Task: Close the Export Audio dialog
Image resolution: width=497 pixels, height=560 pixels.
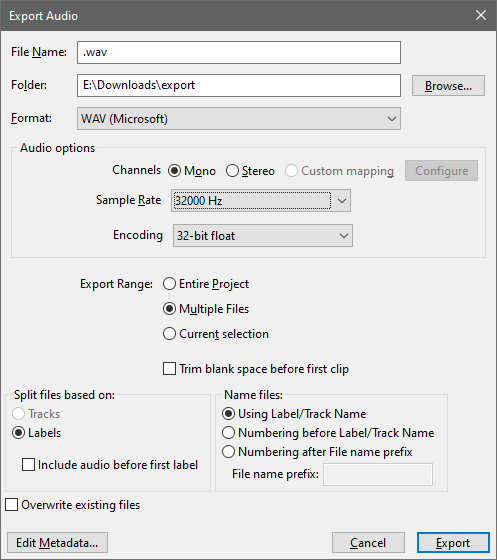Action: click(481, 15)
